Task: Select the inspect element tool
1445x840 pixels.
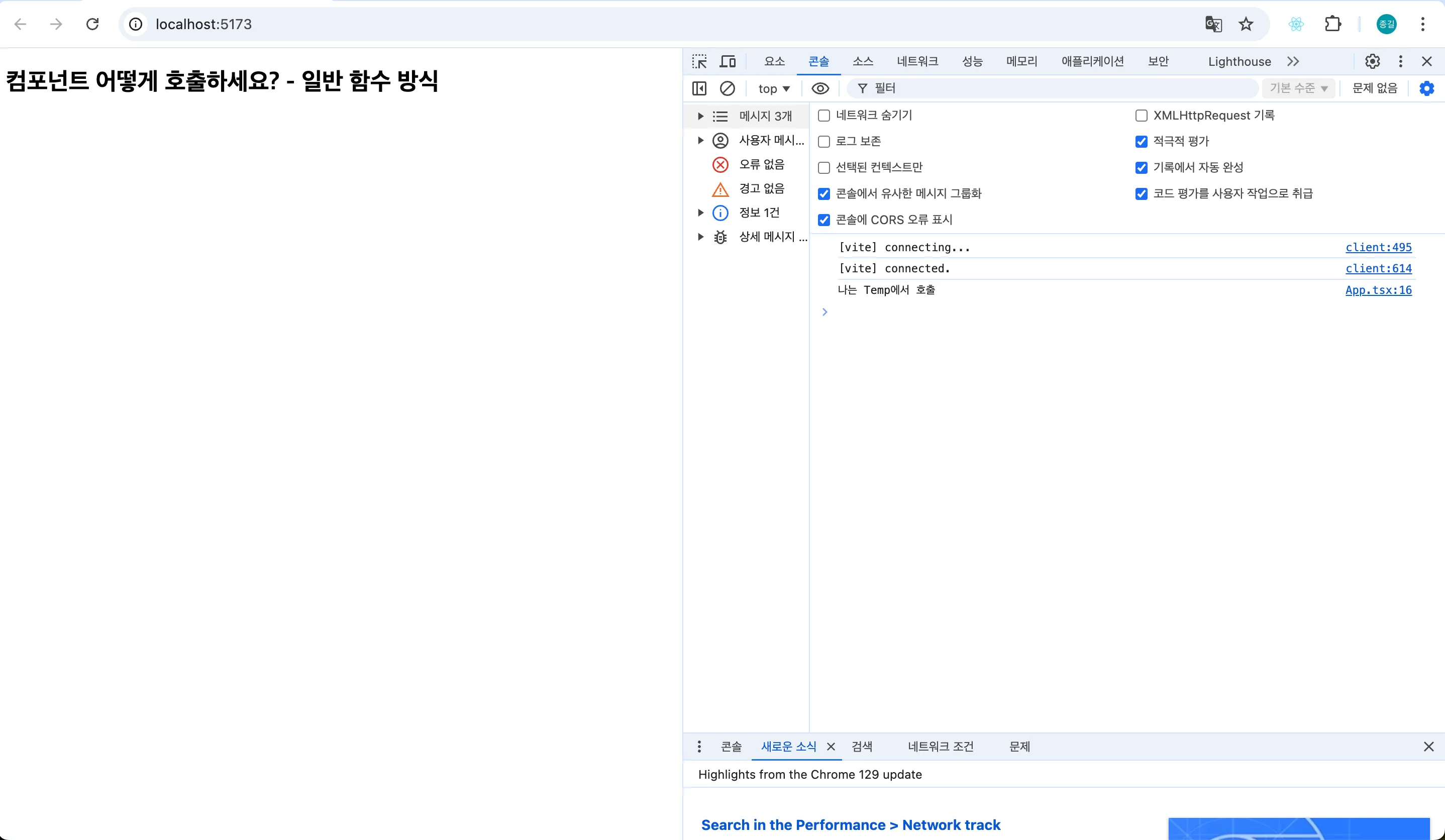Action: [x=699, y=61]
